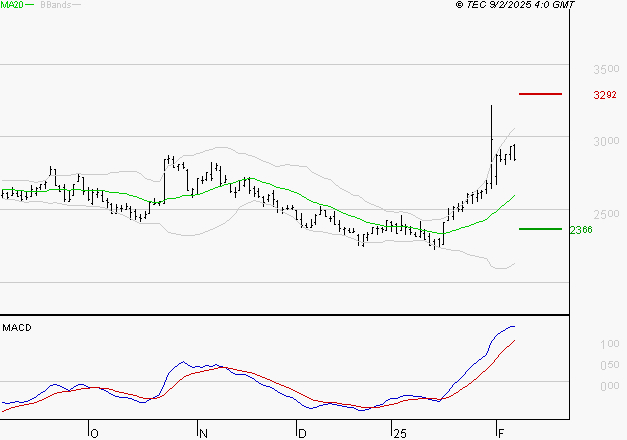Click the MACD 100 scale label
Screen dimensions: 627x440
610,344
